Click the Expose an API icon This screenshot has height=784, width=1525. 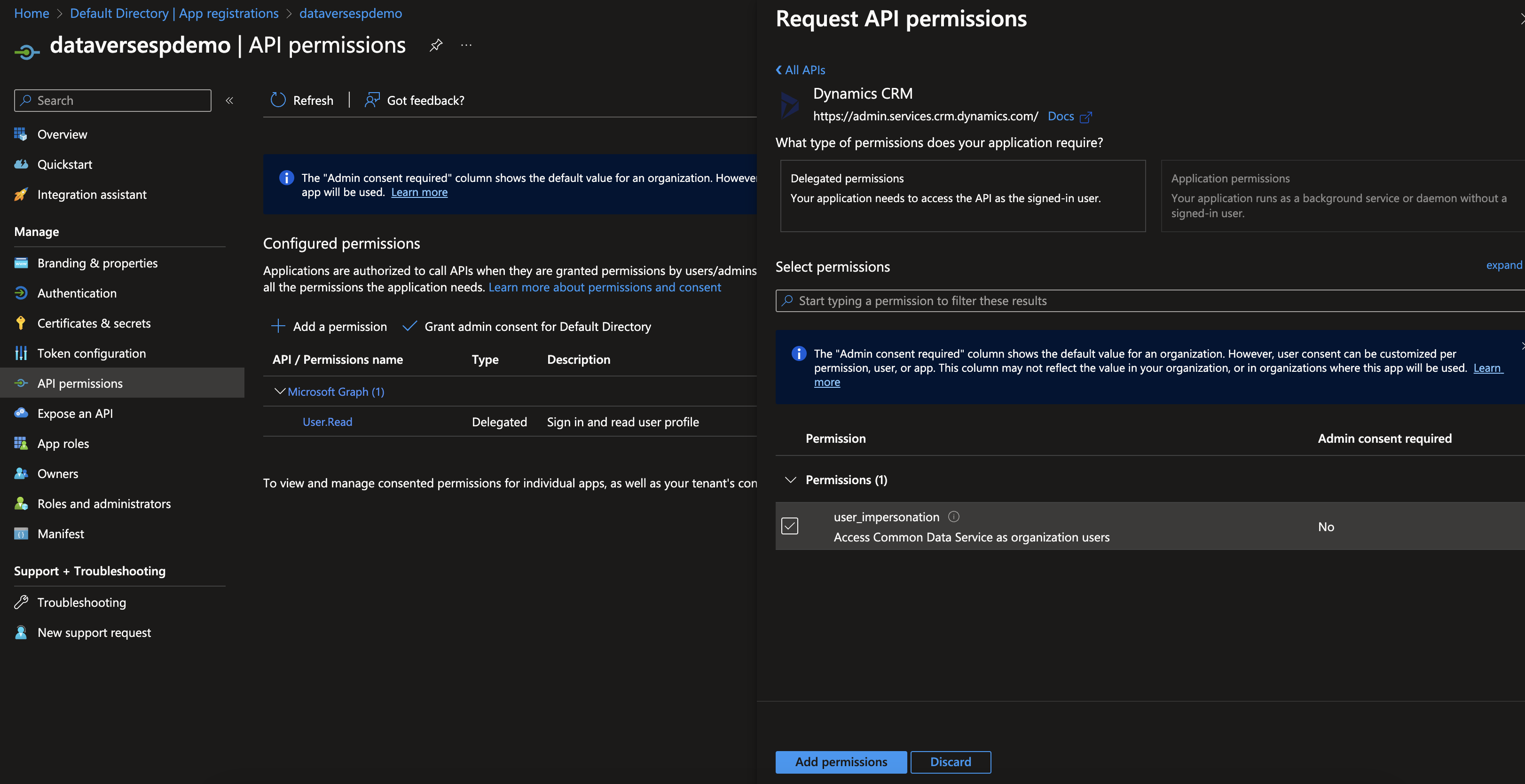tap(21, 413)
